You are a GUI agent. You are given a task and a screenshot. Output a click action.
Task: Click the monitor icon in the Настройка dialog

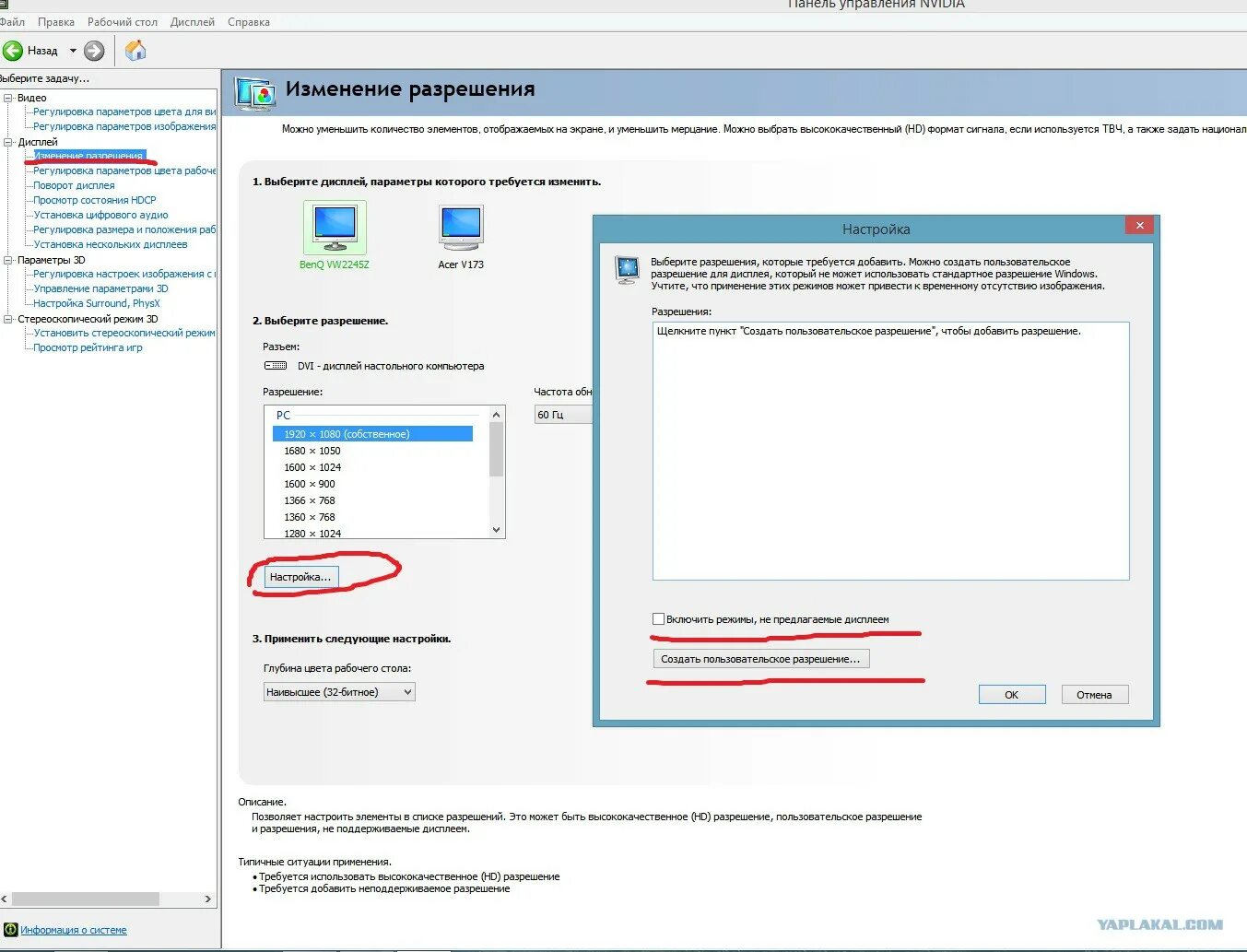(627, 269)
